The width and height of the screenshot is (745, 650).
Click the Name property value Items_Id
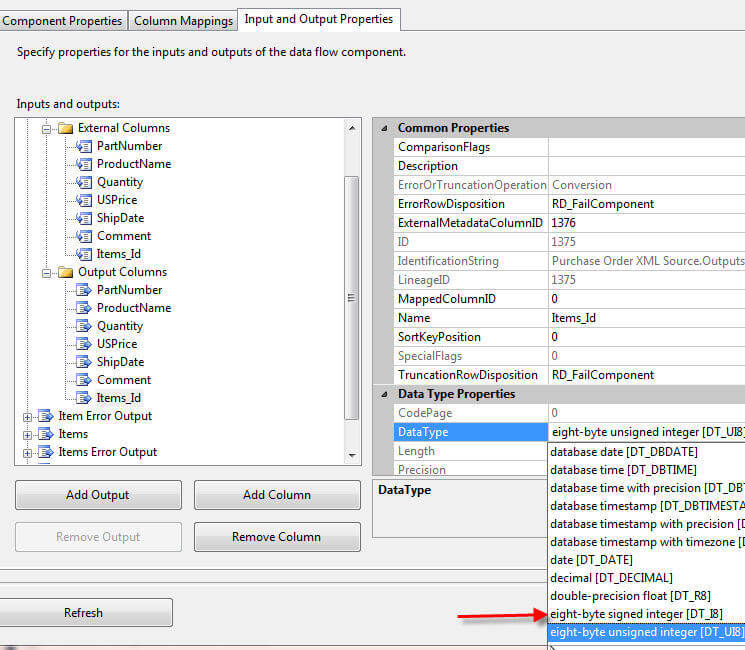point(645,318)
